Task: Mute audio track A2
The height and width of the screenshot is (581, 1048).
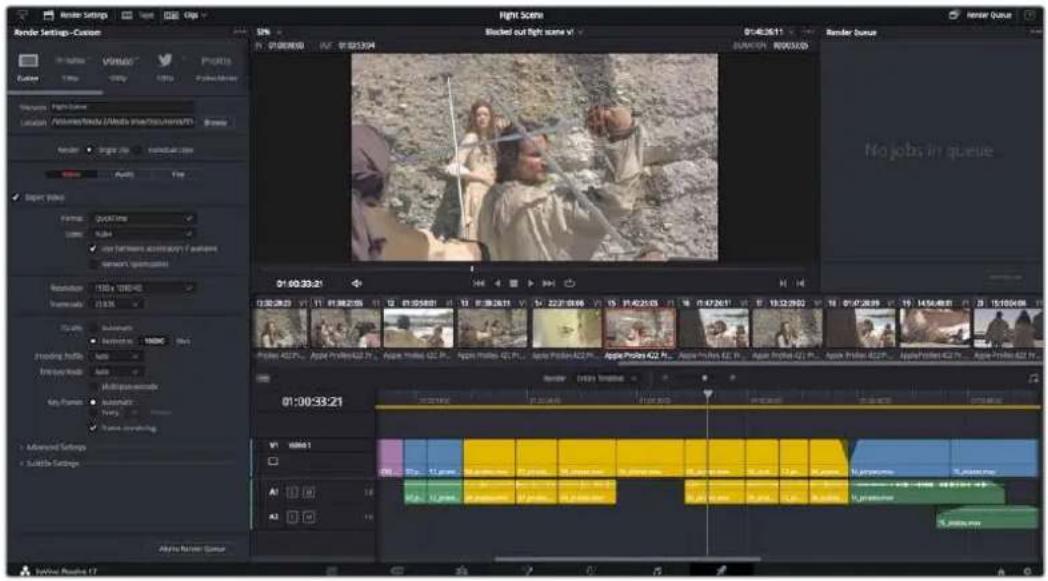Action: (308, 517)
